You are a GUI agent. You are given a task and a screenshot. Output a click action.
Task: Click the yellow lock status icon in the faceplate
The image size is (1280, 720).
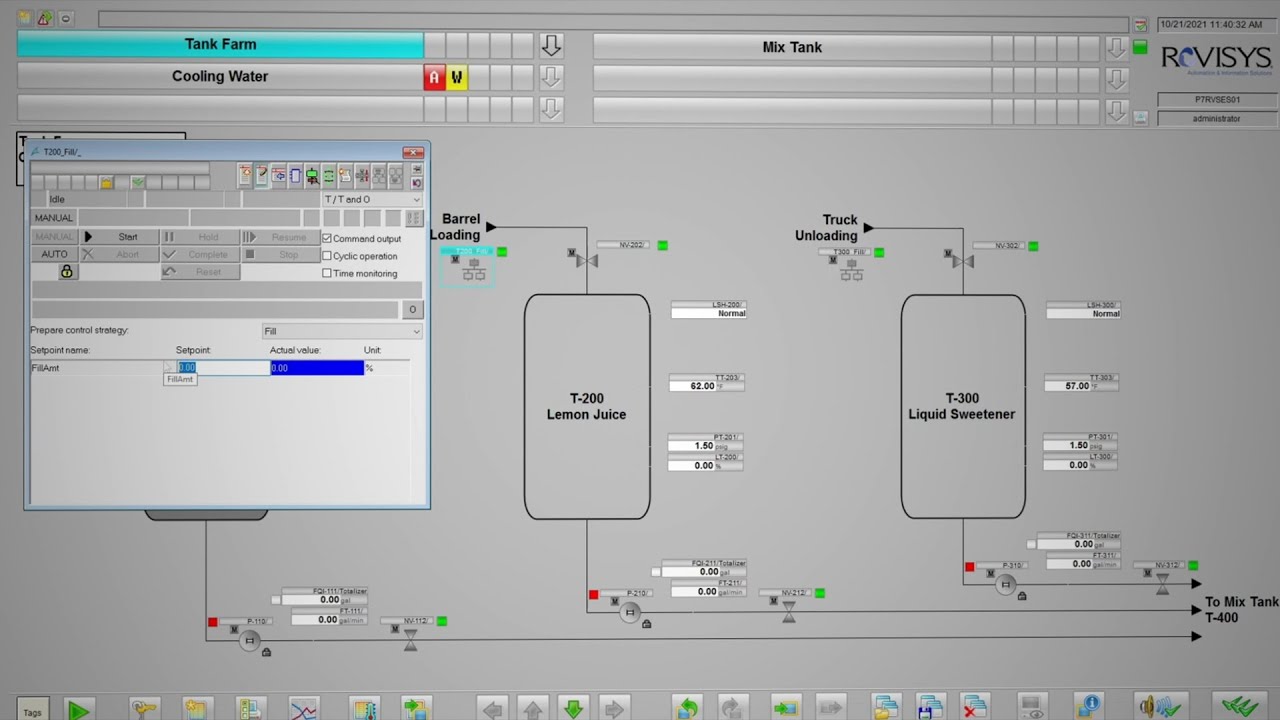[106, 182]
